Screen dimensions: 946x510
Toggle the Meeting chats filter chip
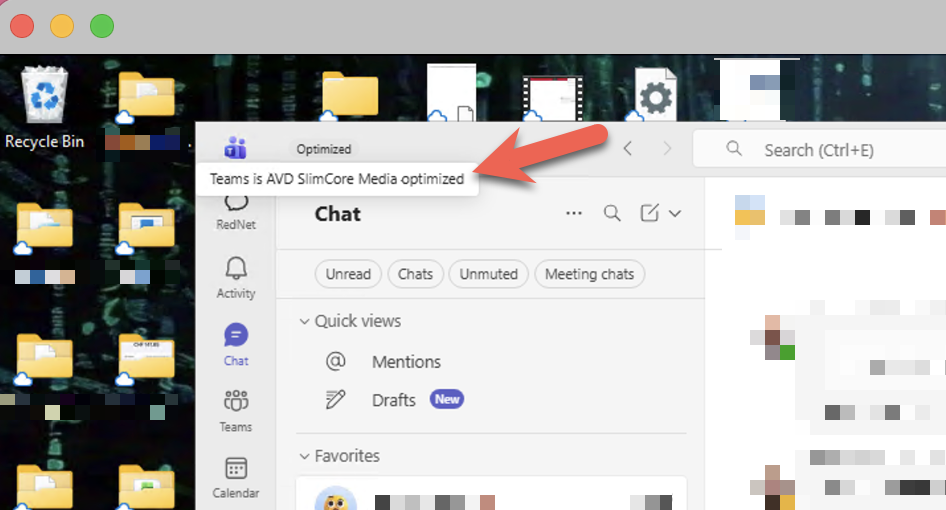pos(589,274)
